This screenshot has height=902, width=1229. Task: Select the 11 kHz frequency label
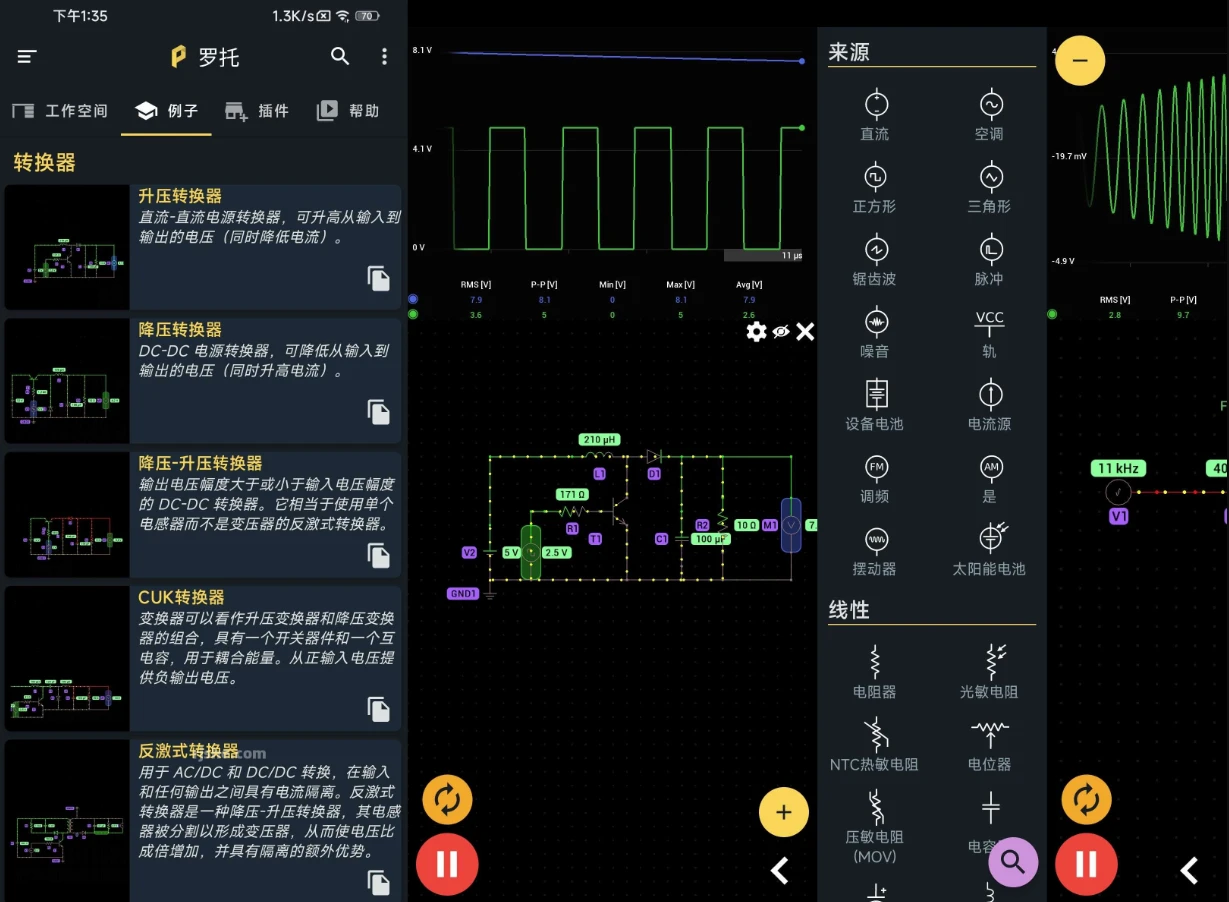point(1118,468)
